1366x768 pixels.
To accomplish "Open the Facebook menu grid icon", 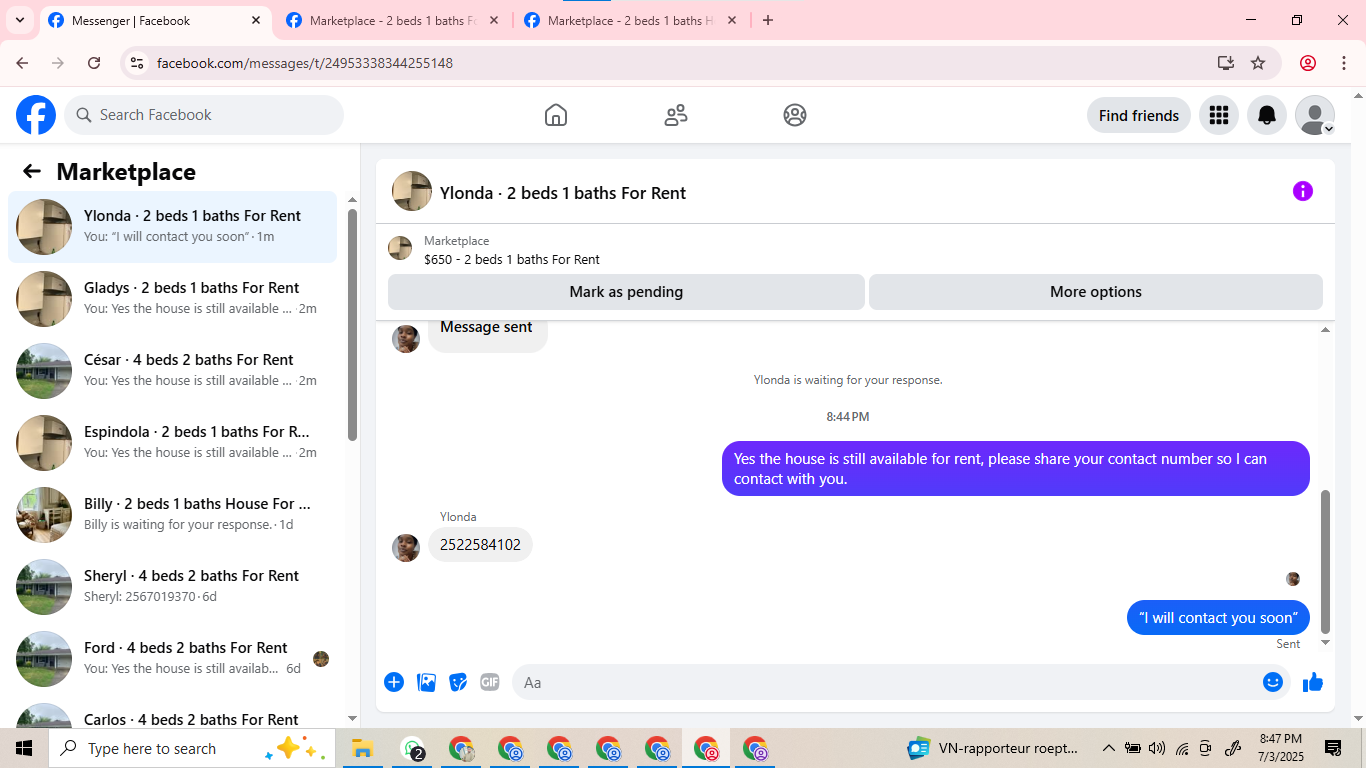I will tap(1218, 115).
